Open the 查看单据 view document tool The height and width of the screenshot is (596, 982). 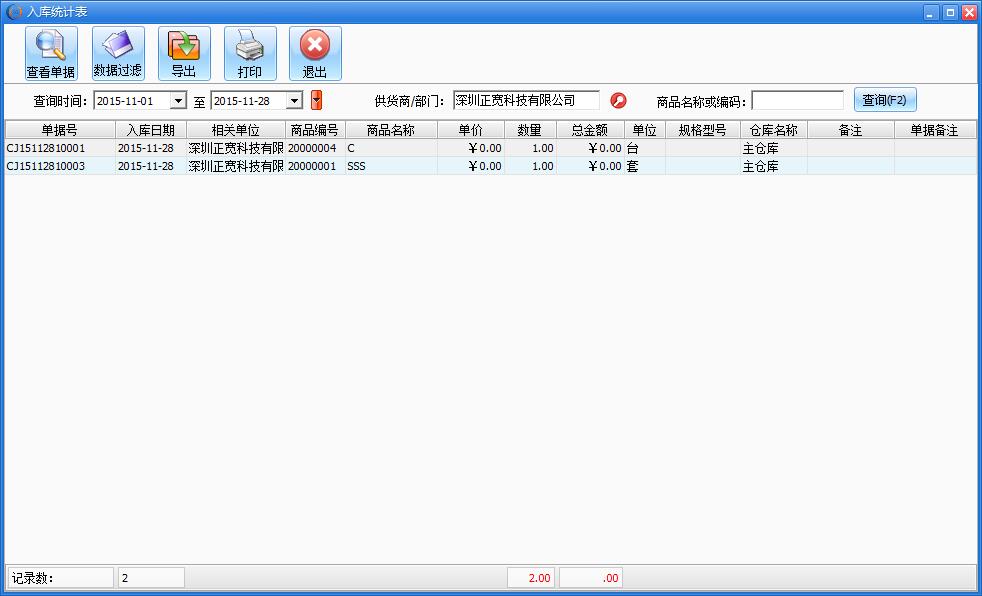tap(51, 53)
